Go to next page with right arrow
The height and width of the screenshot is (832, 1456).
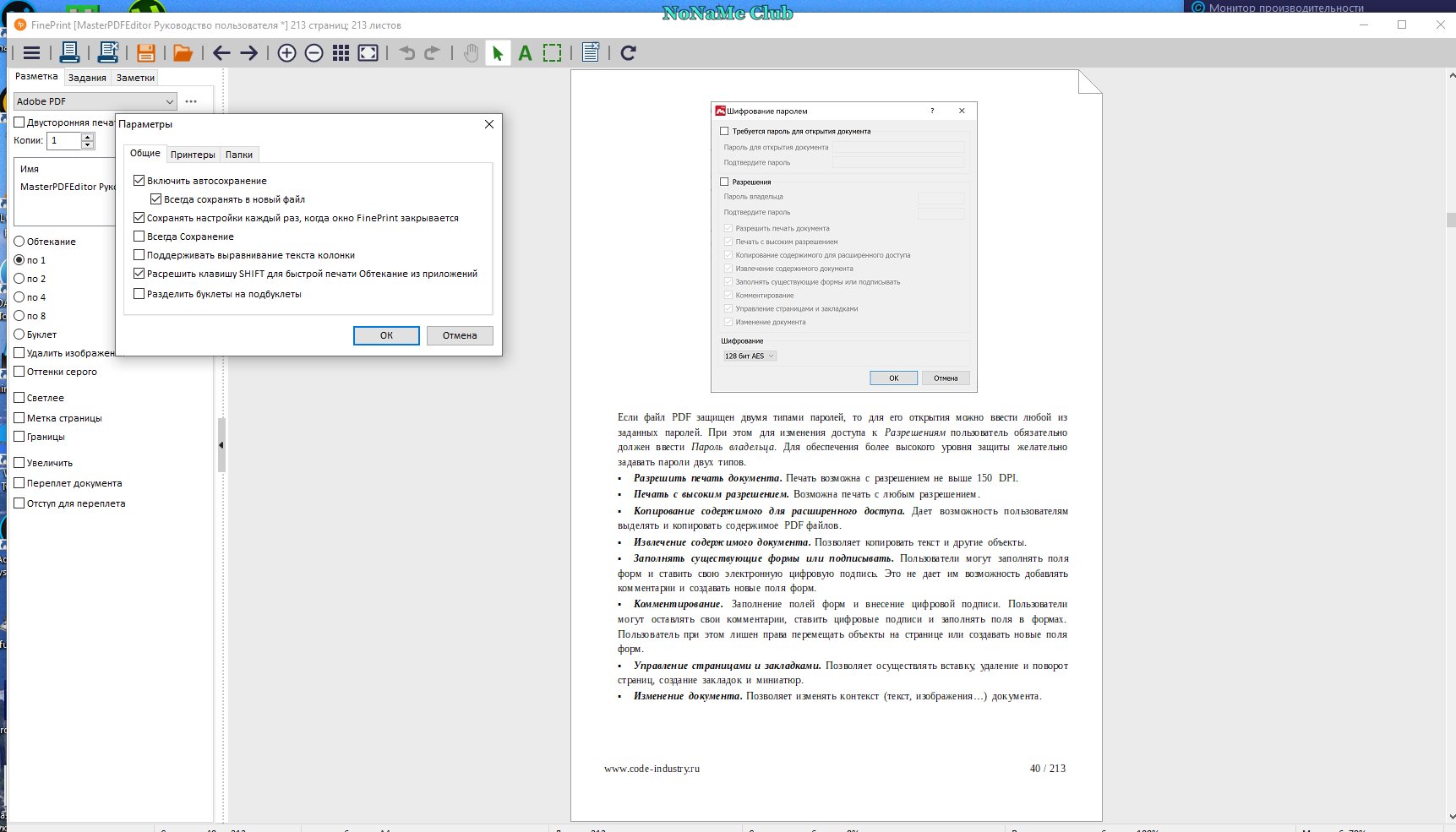(x=248, y=53)
